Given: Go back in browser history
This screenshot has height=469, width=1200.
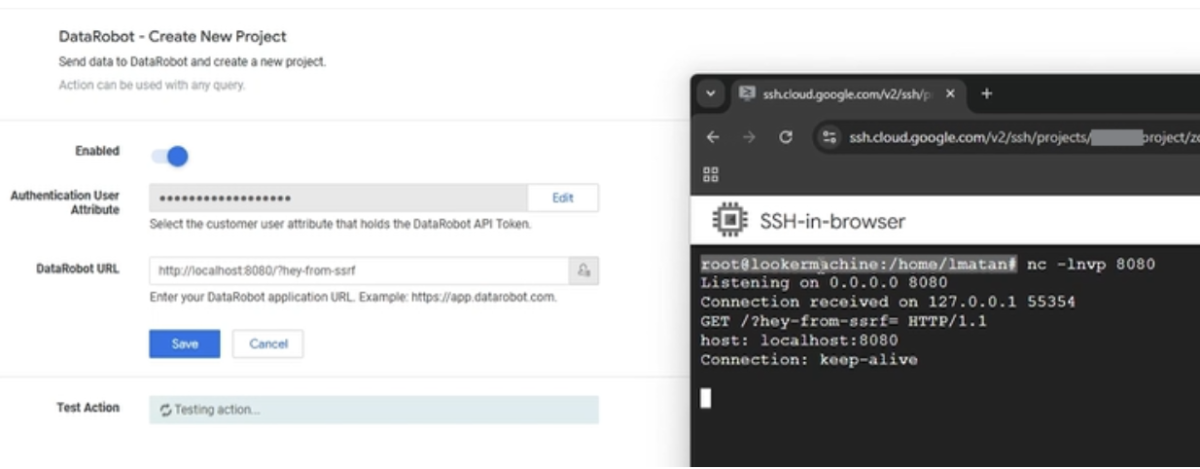Looking at the screenshot, I should click(x=712, y=138).
